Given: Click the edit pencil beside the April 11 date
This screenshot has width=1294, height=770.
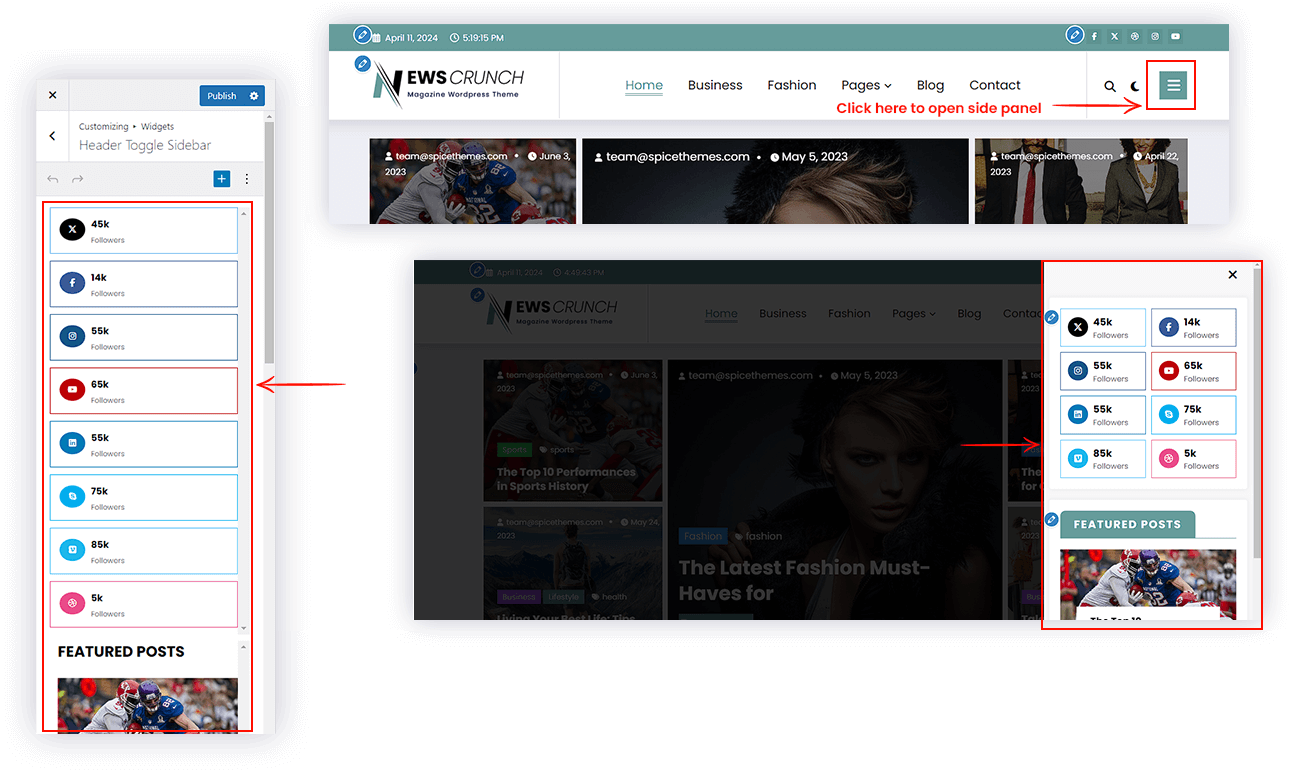Looking at the screenshot, I should click(x=362, y=35).
